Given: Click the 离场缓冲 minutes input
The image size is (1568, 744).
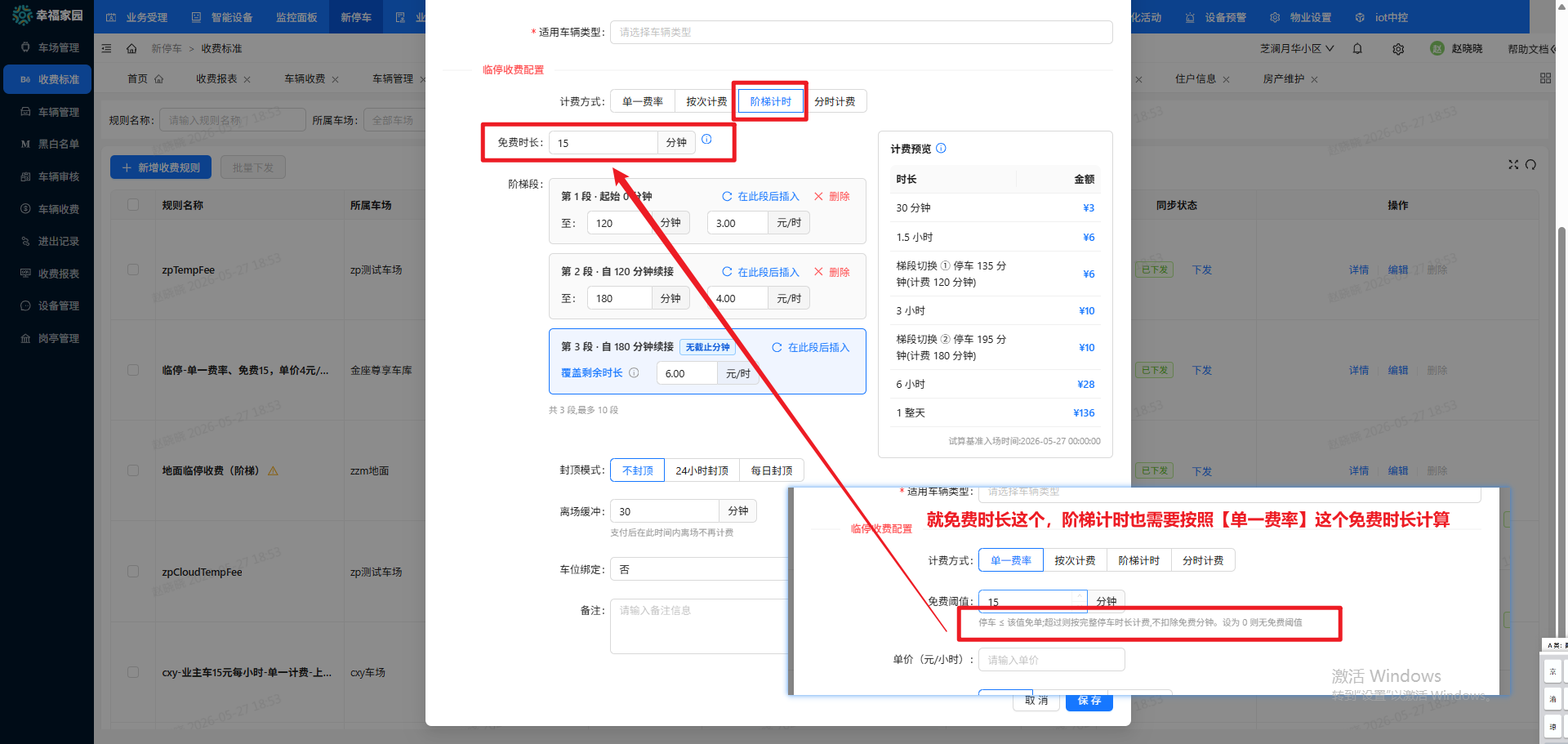Looking at the screenshot, I should click(x=665, y=511).
